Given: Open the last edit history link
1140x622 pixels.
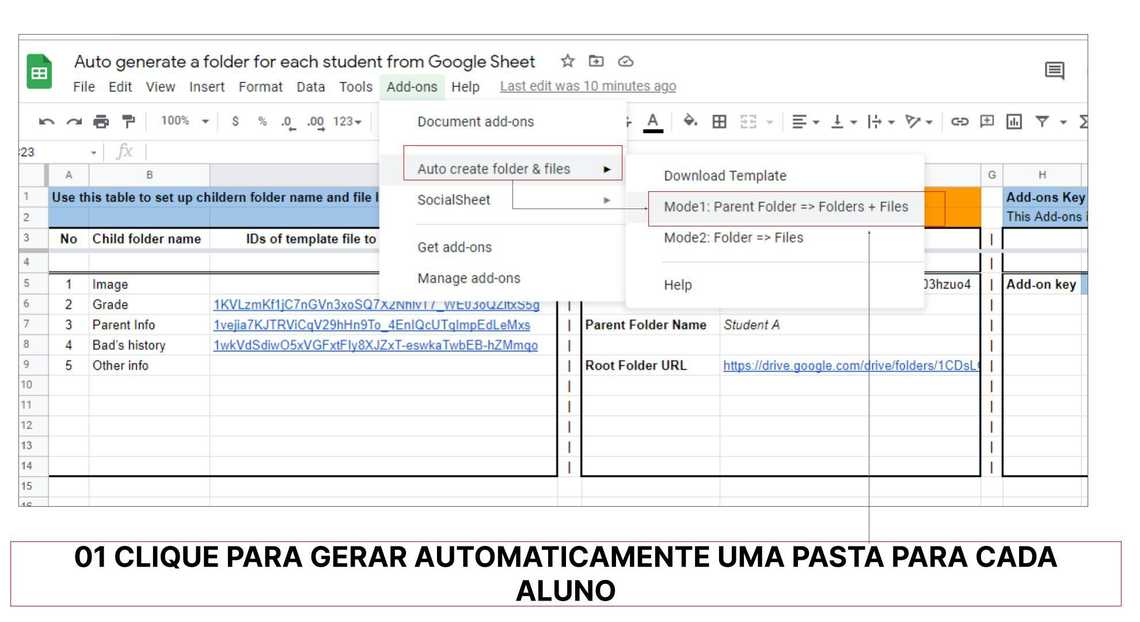Looking at the screenshot, I should tap(587, 86).
